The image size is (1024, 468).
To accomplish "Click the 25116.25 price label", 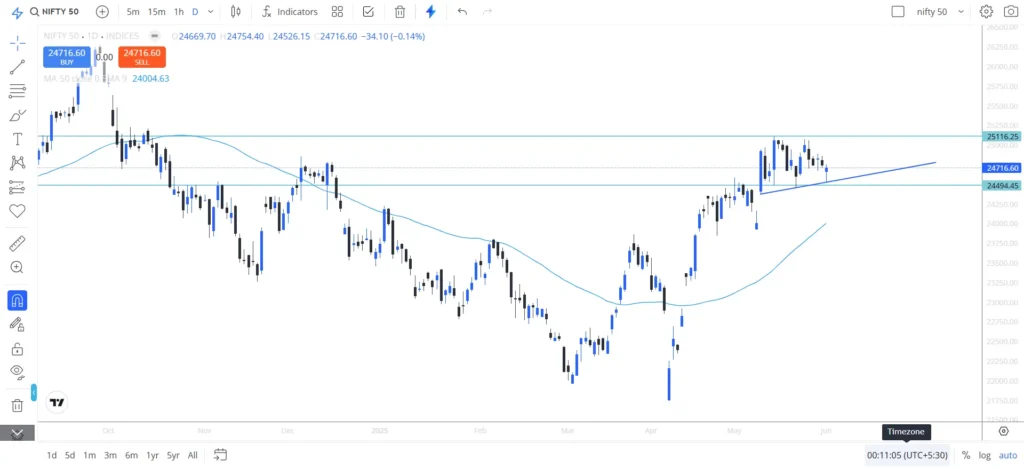I will (x=1001, y=136).
